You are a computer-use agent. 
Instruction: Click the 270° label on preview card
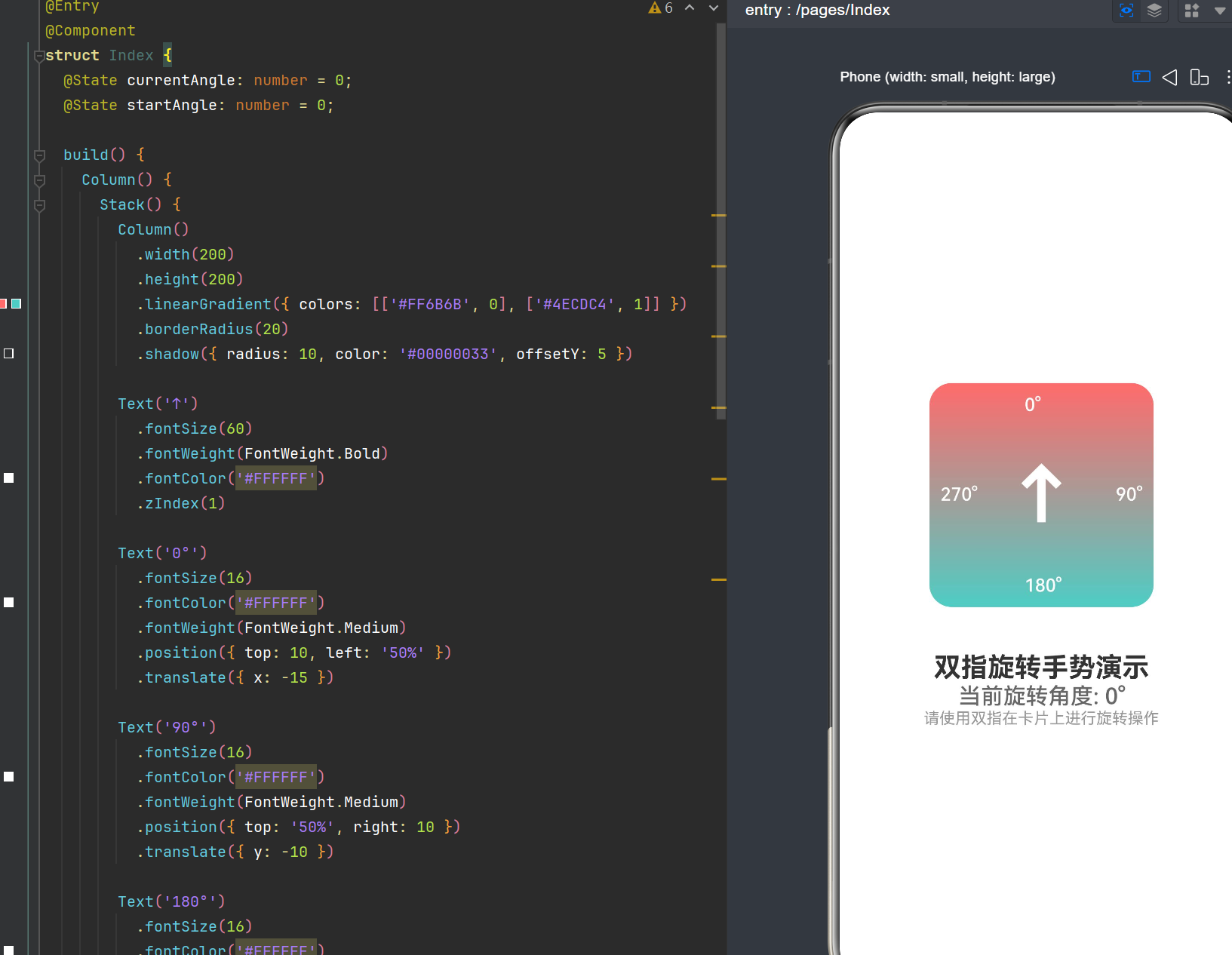click(959, 494)
